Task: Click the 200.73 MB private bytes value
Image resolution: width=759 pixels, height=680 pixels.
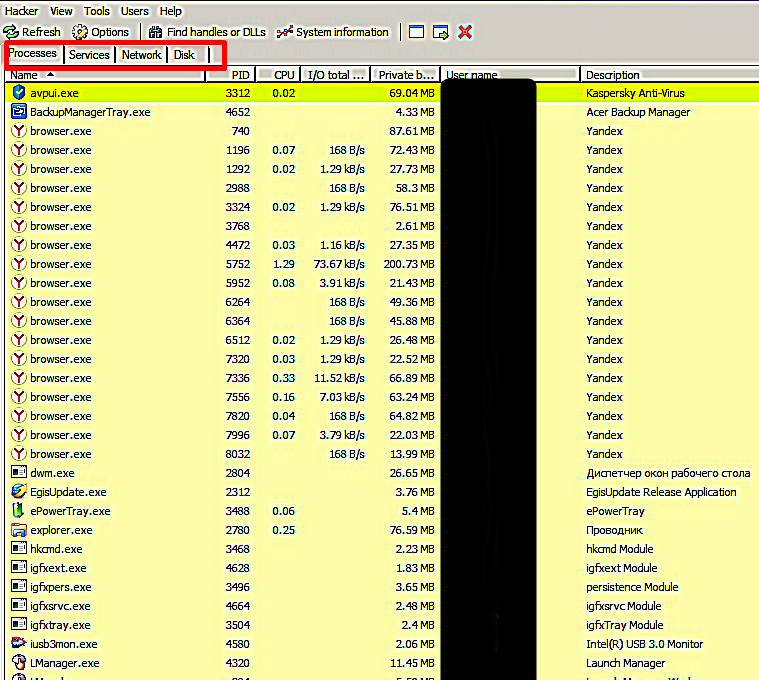Action: [409, 264]
